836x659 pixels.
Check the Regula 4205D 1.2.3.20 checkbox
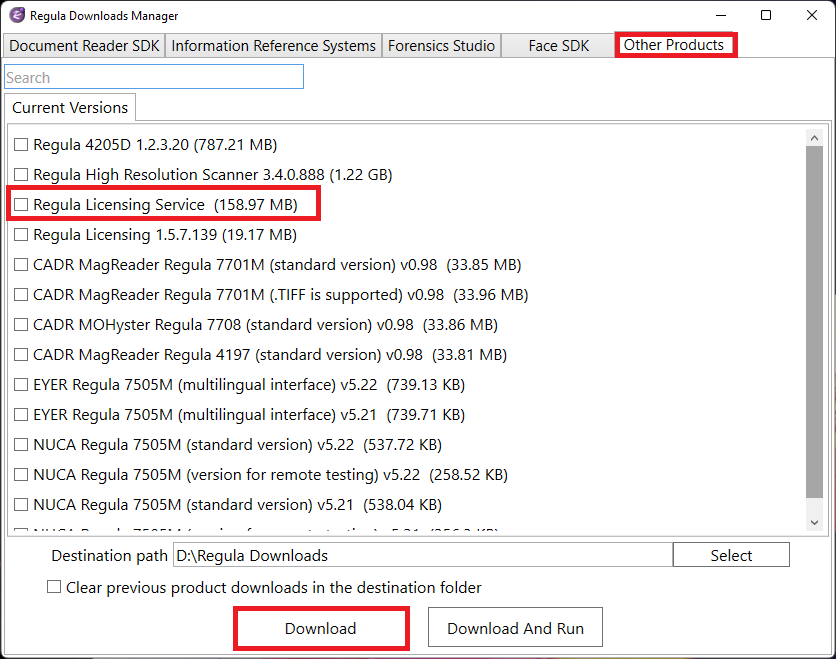pos(21,144)
